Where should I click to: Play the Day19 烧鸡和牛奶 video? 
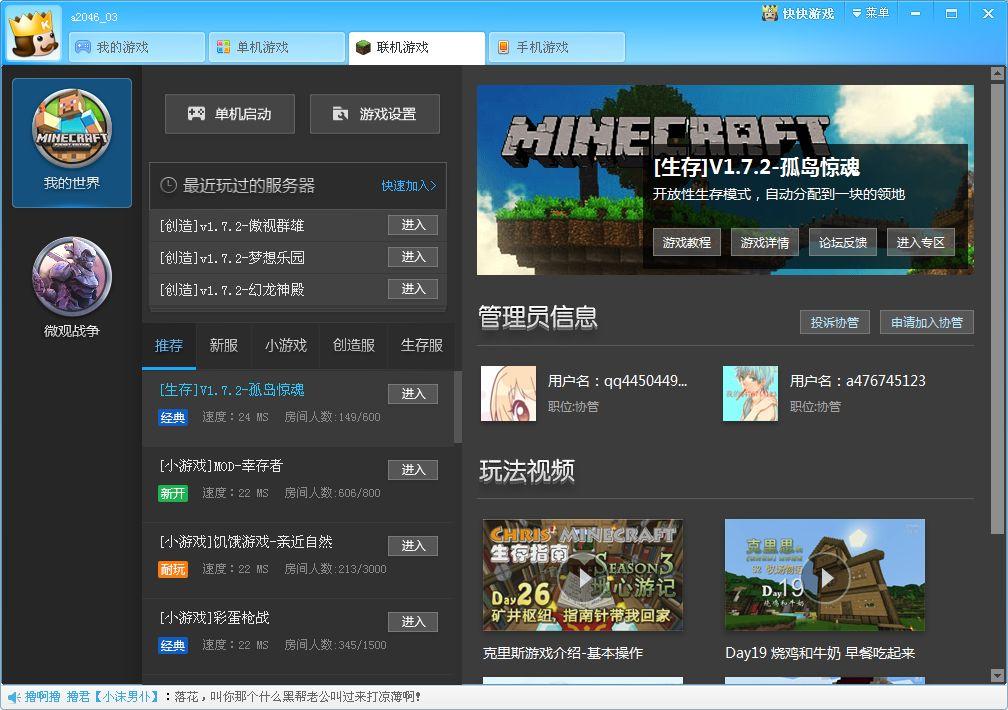pos(825,576)
